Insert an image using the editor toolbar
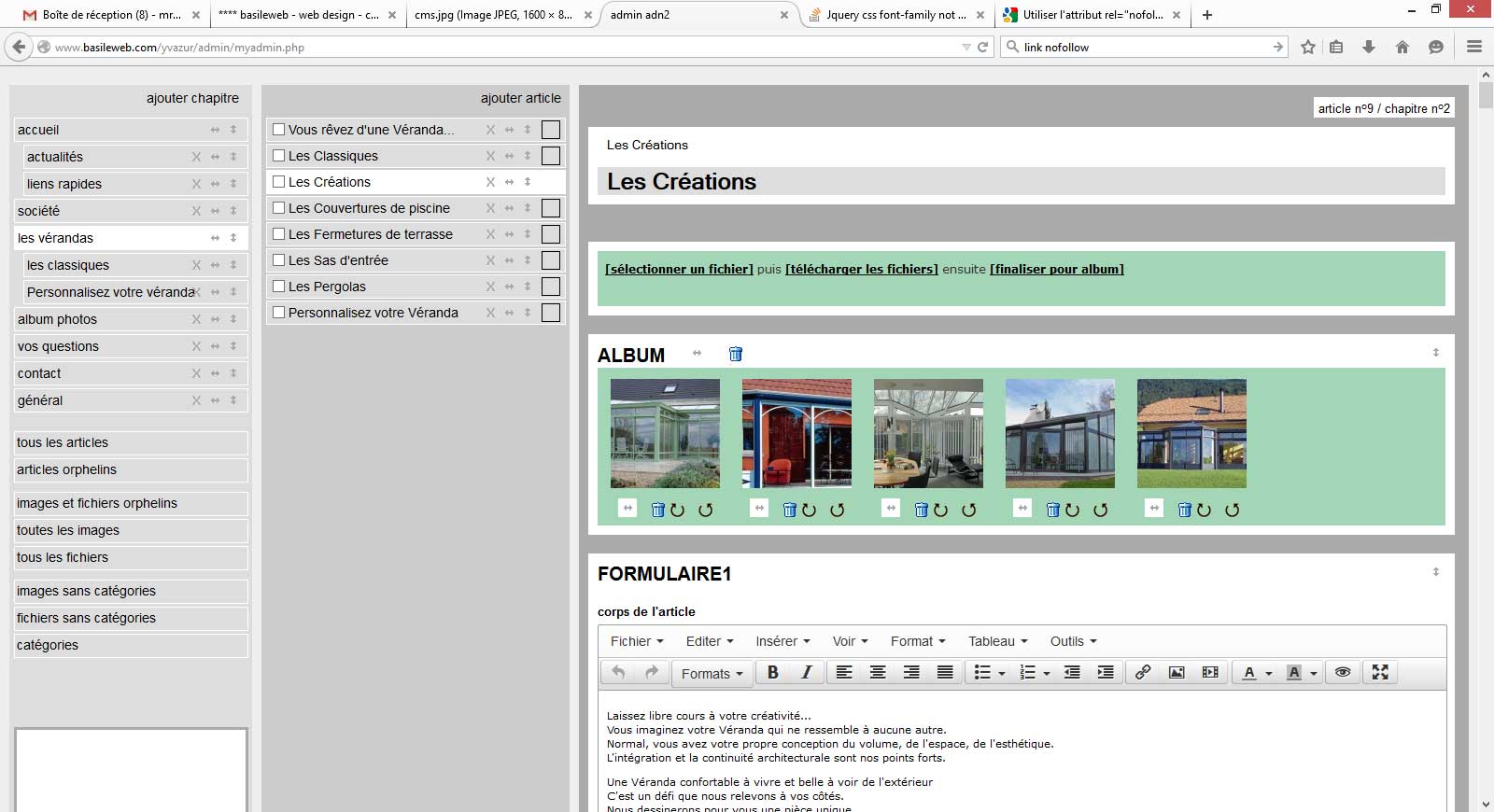The width and height of the screenshot is (1494, 812). pyautogui.click(x=1177, y=672)
